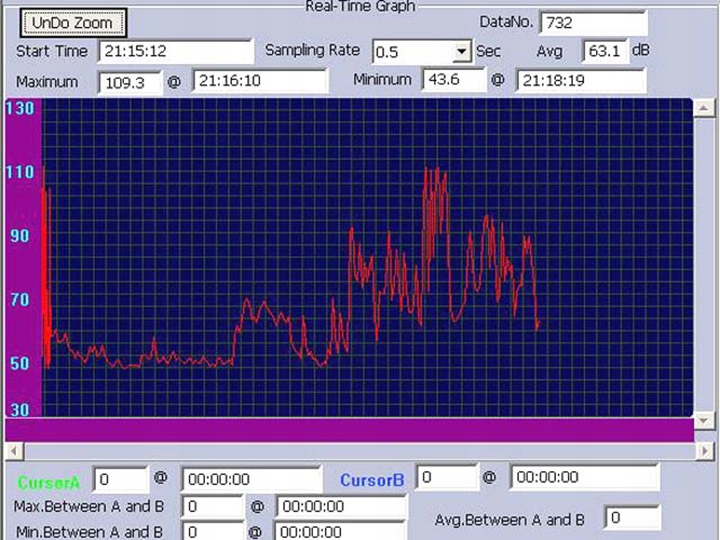
Task: Click the down arrow beside the graph
Action: tap(706, 420)
